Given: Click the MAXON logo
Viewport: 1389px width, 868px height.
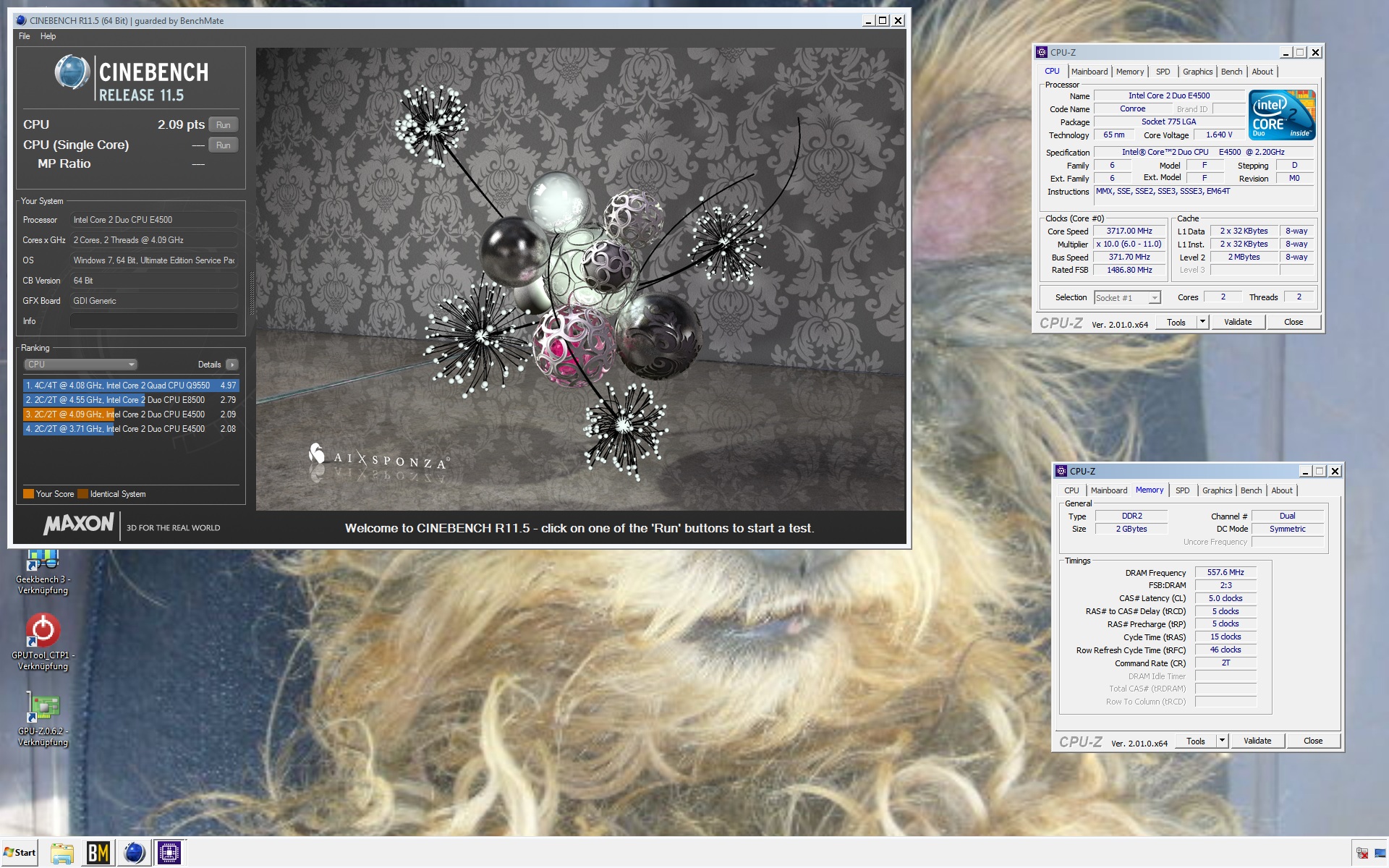Looking at the screenshot, I should (78, 524).
